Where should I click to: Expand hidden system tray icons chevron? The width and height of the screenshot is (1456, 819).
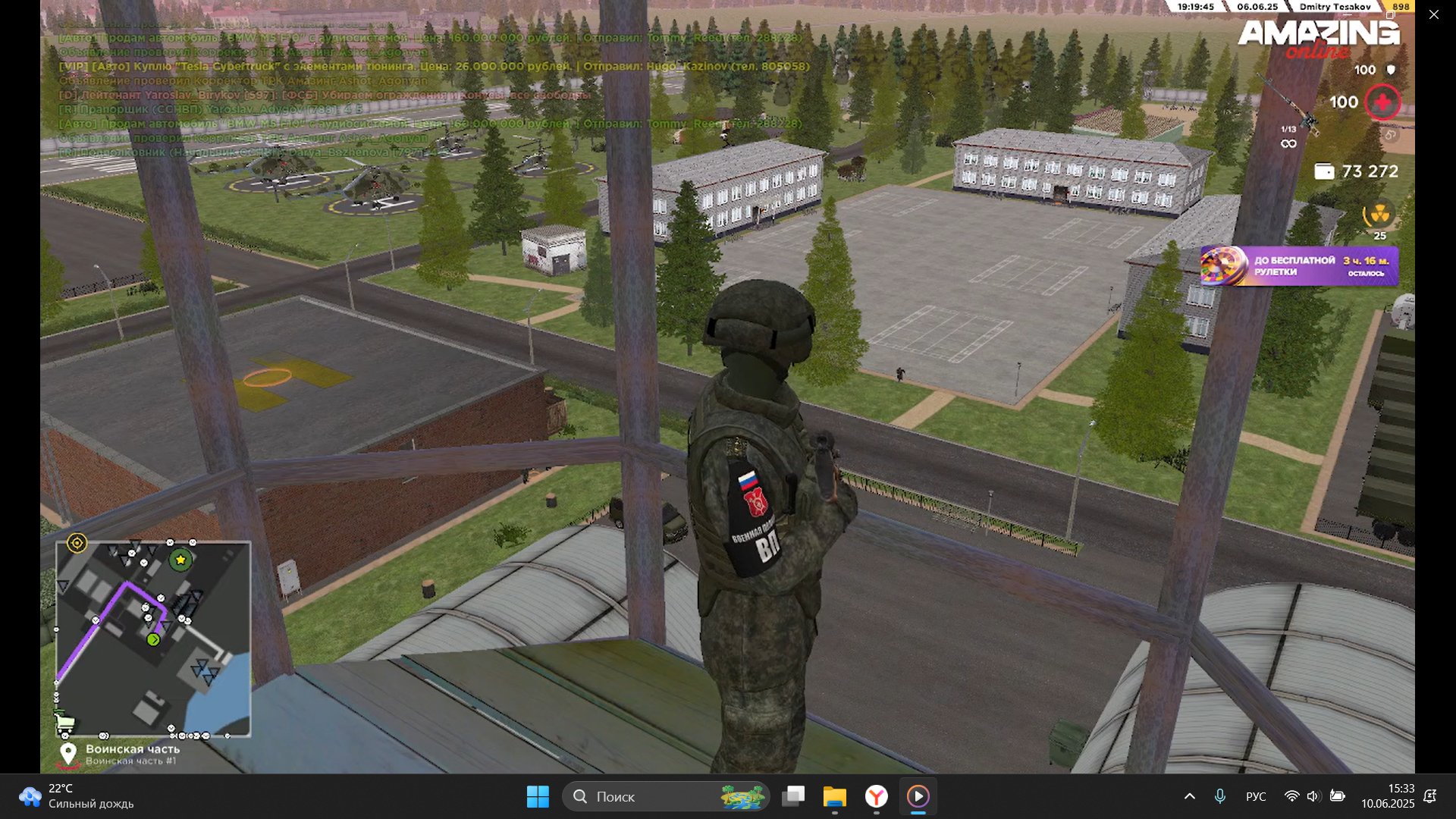pyautogui.click(x=1189, y=796)
